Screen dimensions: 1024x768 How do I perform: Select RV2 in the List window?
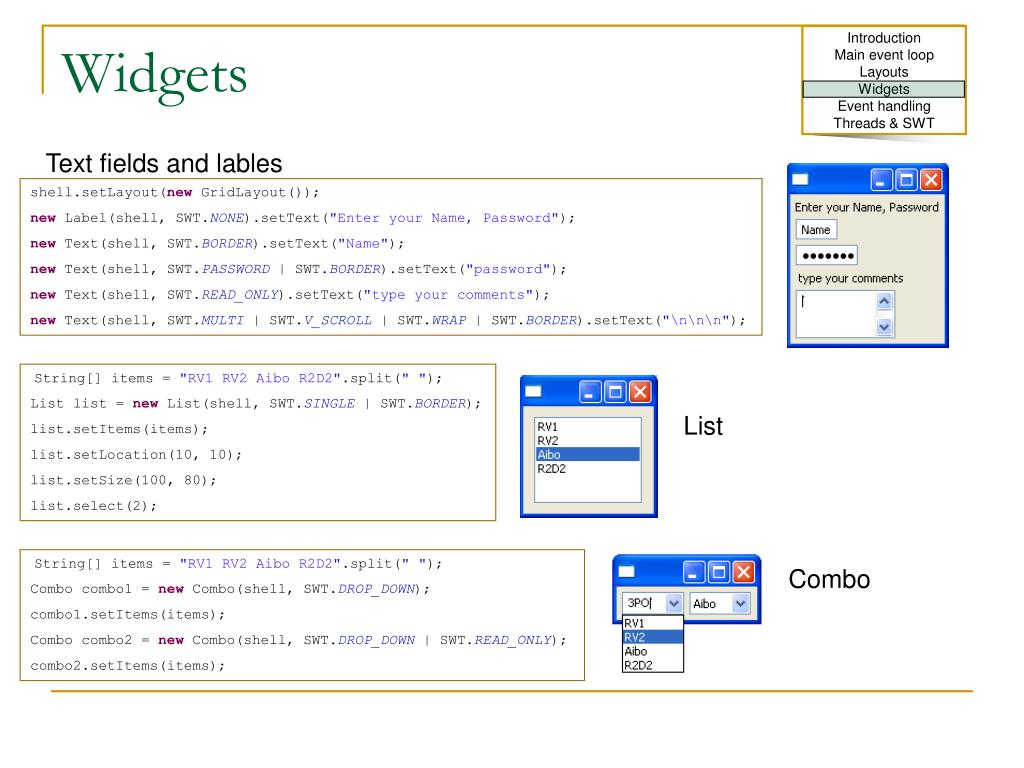(x=587, y=441)
